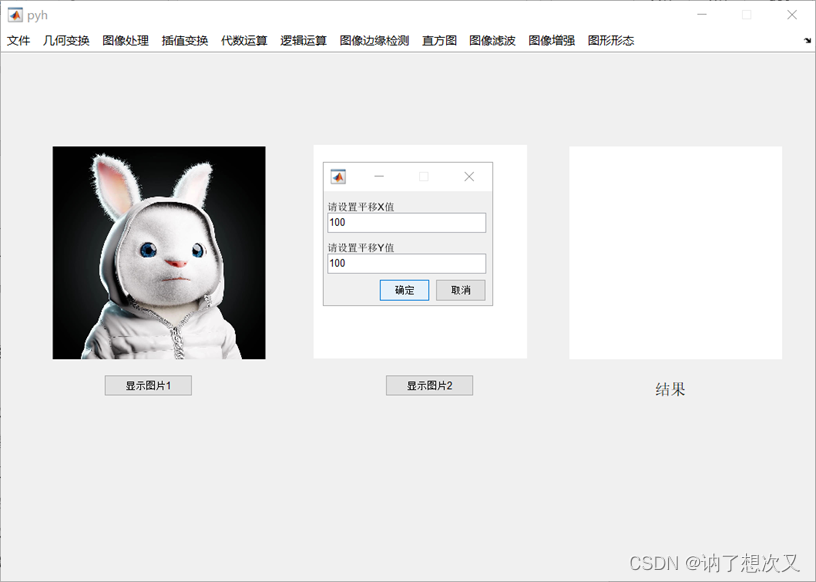
Task: Click the 请设置平移X值 label
Action: pos(361,207)
